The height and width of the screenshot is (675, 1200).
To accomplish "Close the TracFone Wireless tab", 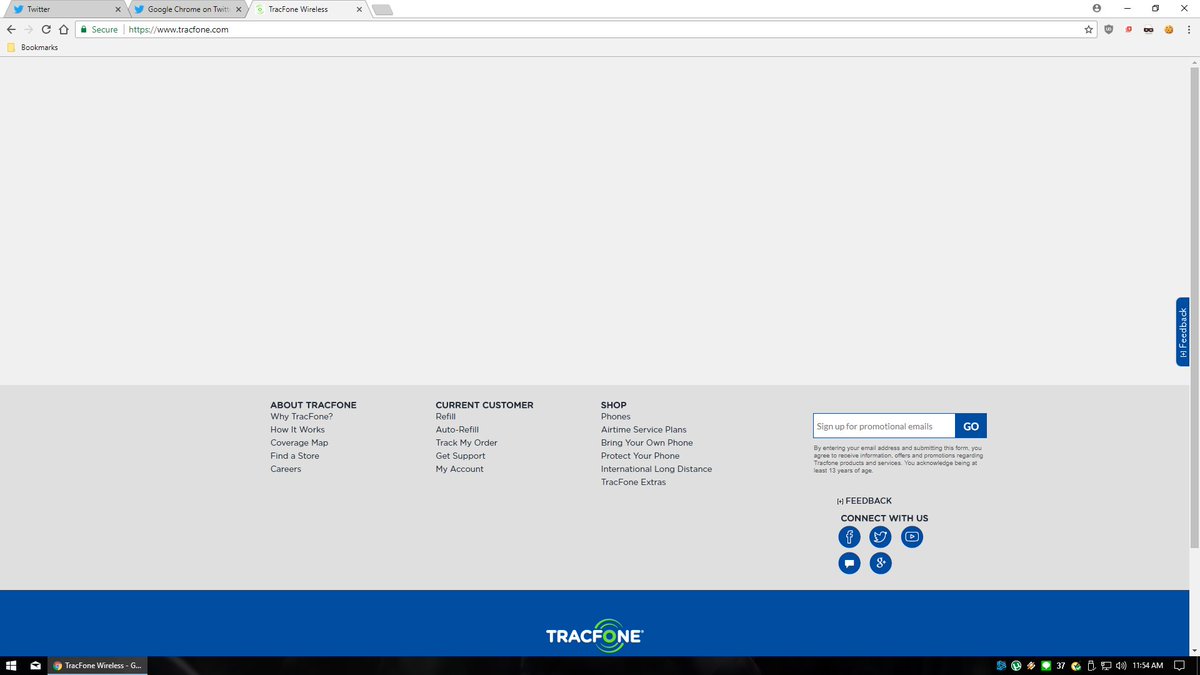I will click(358, 9).
